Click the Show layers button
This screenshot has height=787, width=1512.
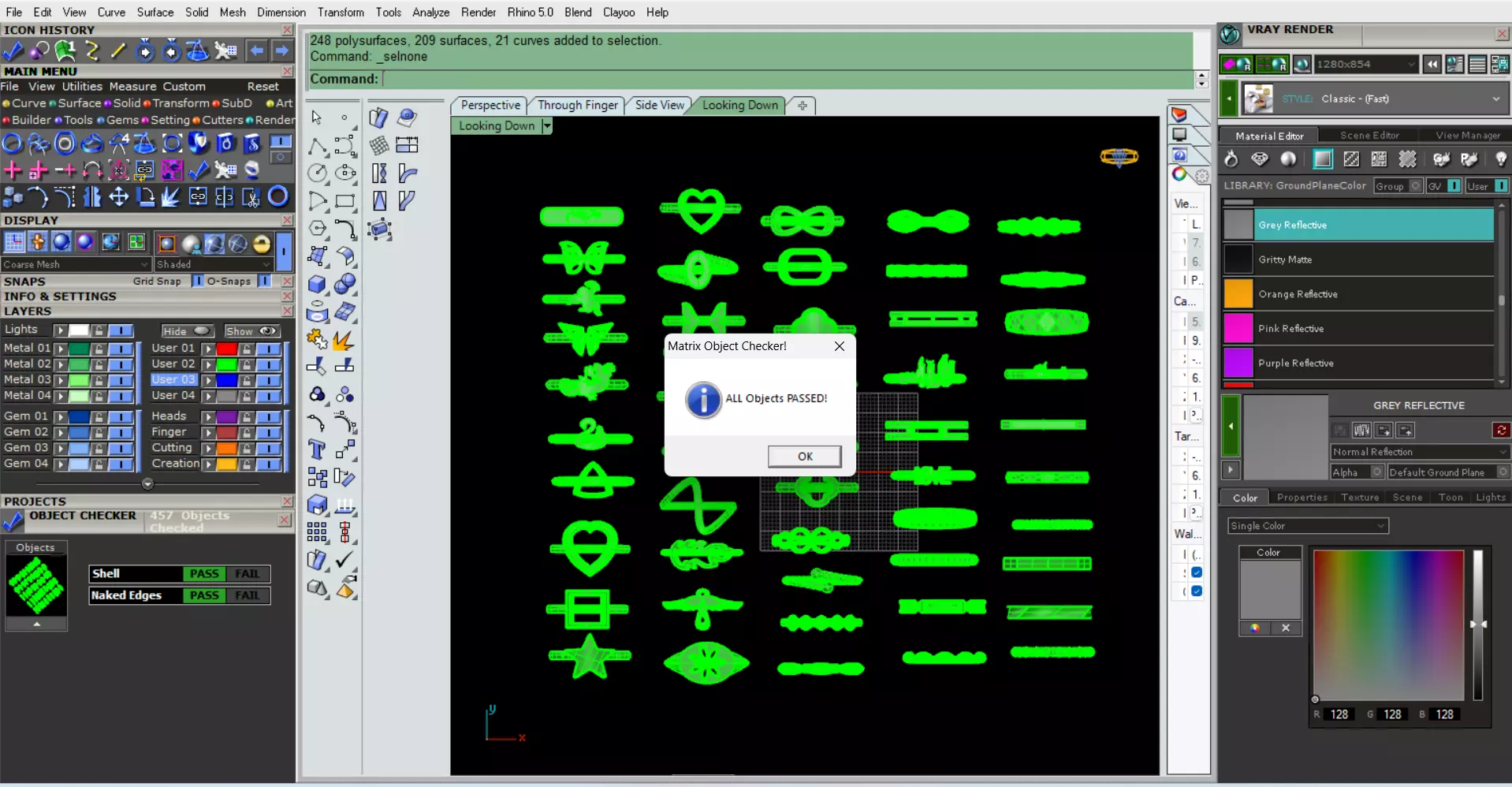pyautogui.click(x=251, y=331)
